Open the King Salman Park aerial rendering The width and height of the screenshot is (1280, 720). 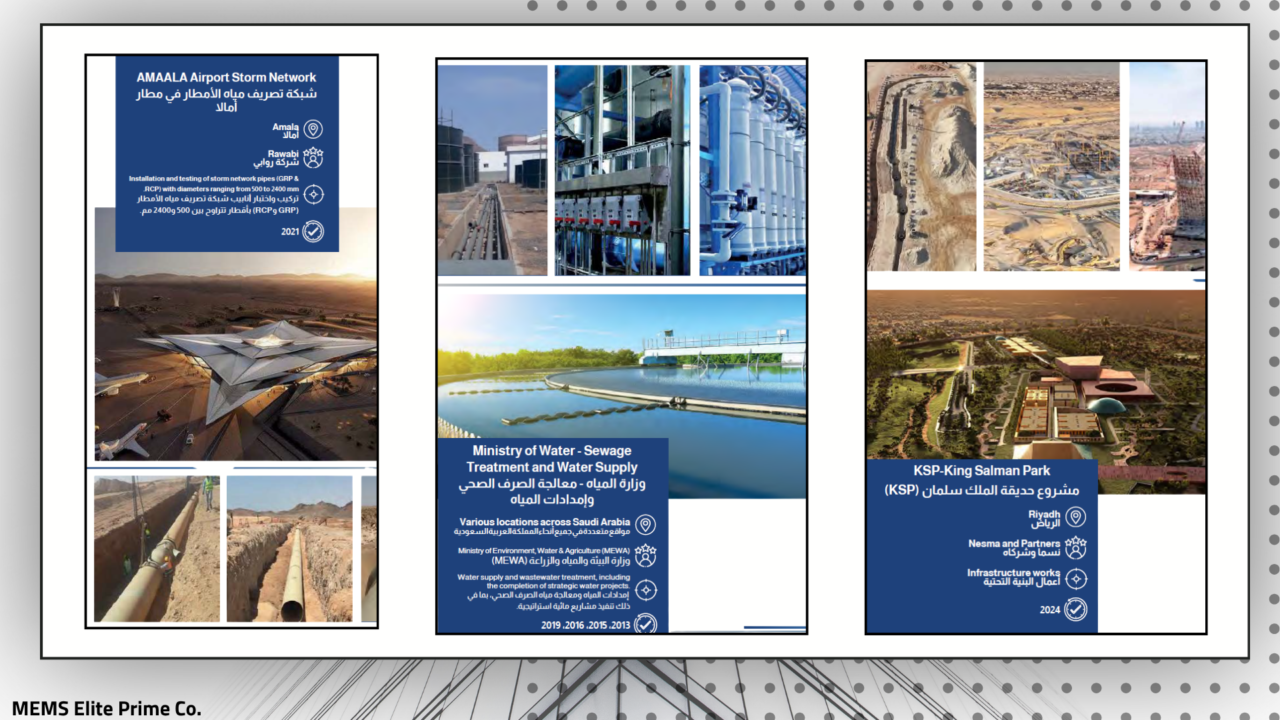coord(1036,376)
